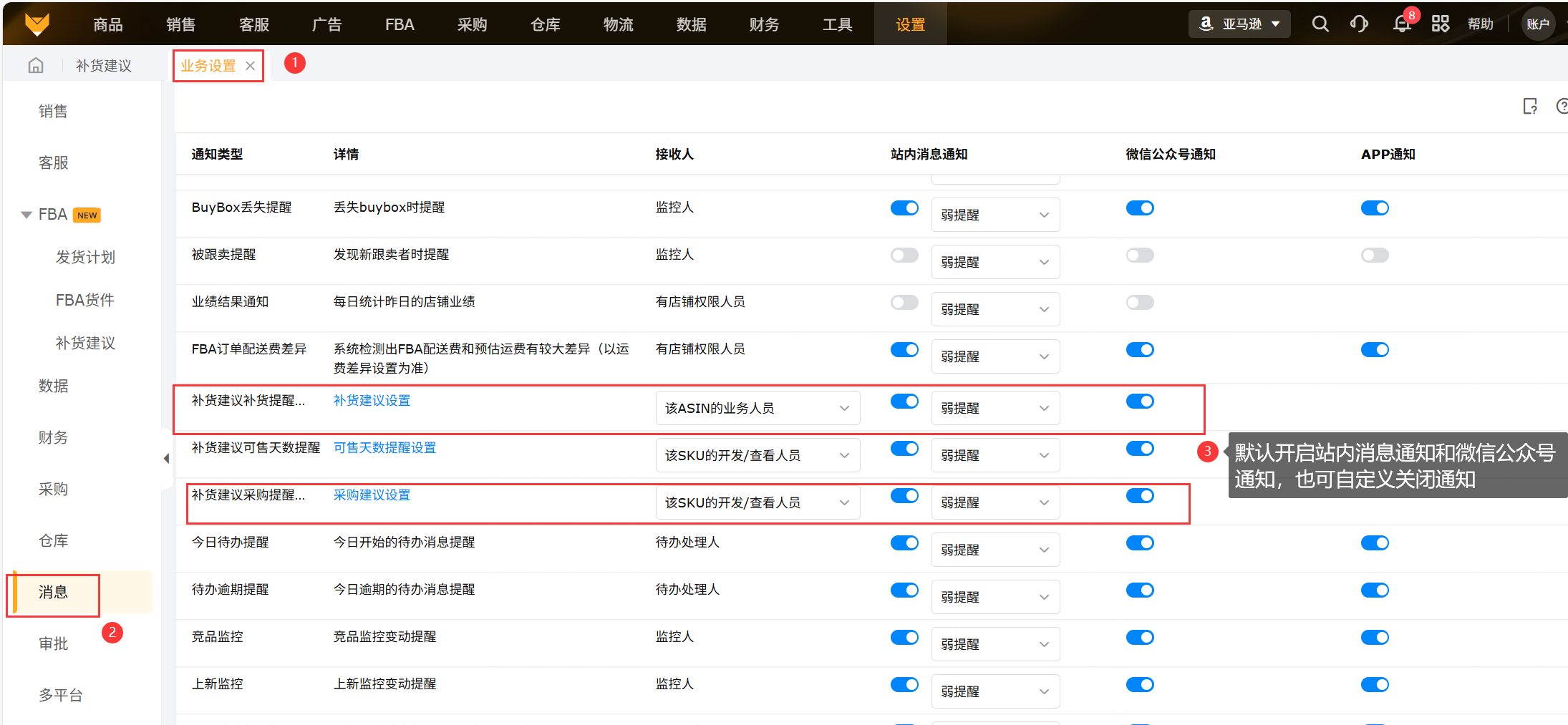Image resolution: width=1568 pixels, height=725 pixels.
Task: Open the customer support headset icon
Action: [1359, 24]
